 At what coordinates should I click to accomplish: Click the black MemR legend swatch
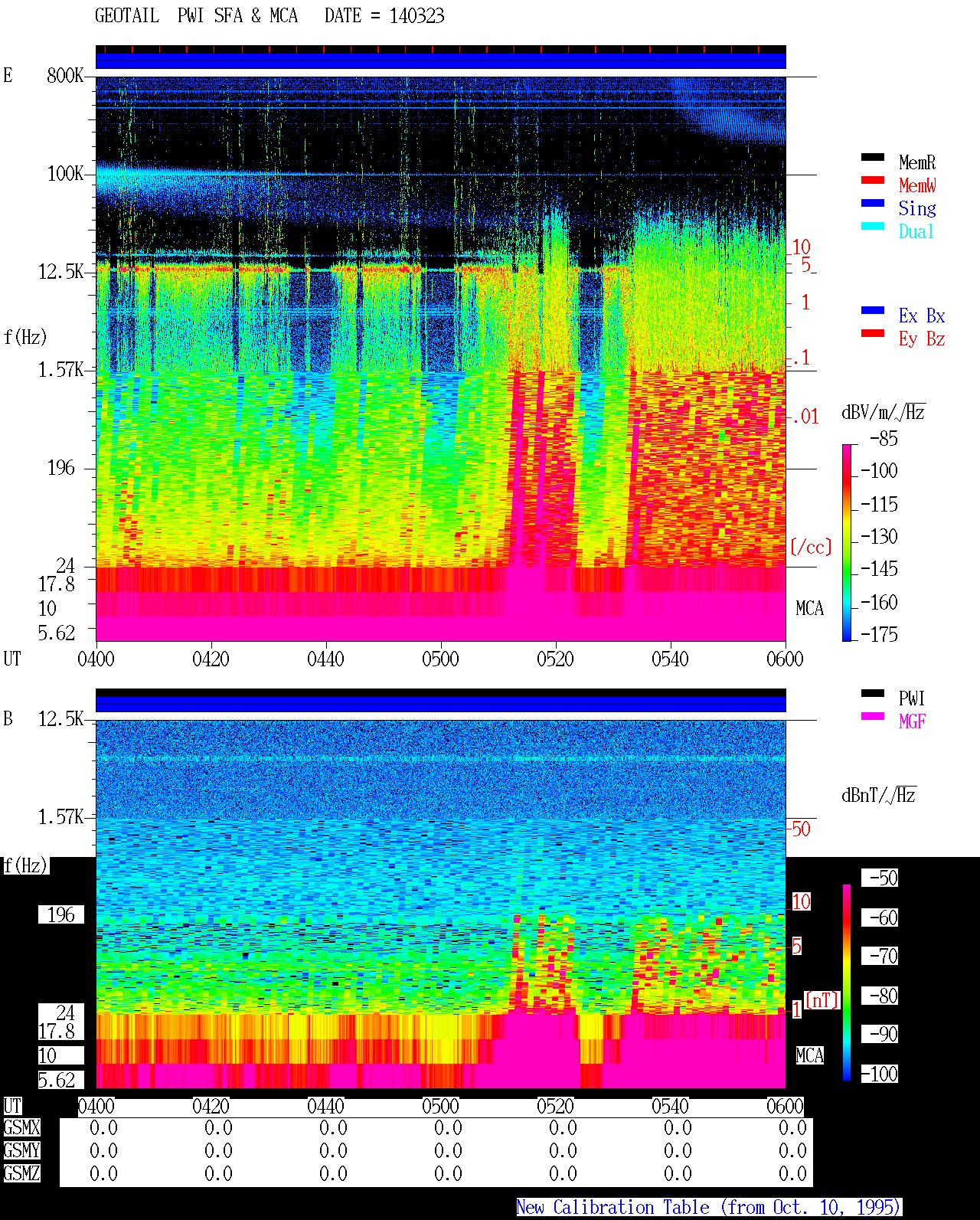point(873,158)
